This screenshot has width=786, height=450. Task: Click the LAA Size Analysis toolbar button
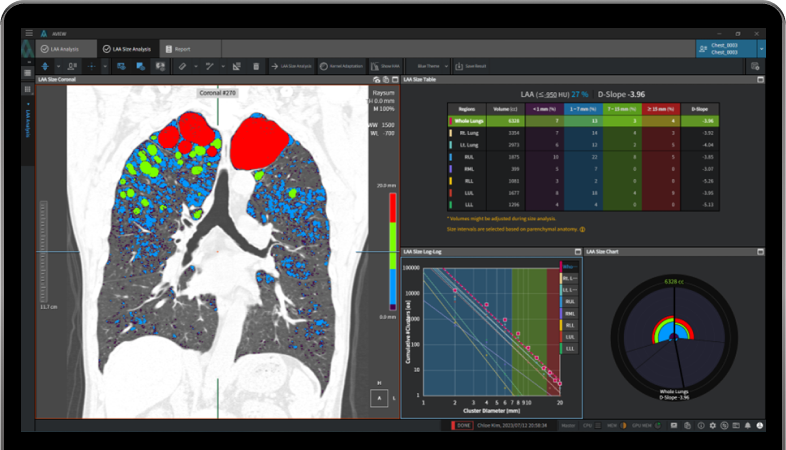click(292, 66)
